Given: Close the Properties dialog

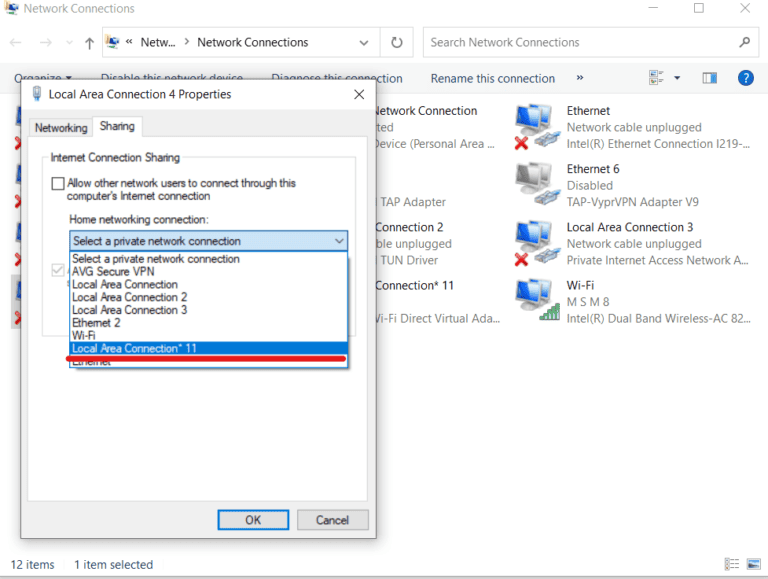Looking at the screenshot, I should [359, 94].
